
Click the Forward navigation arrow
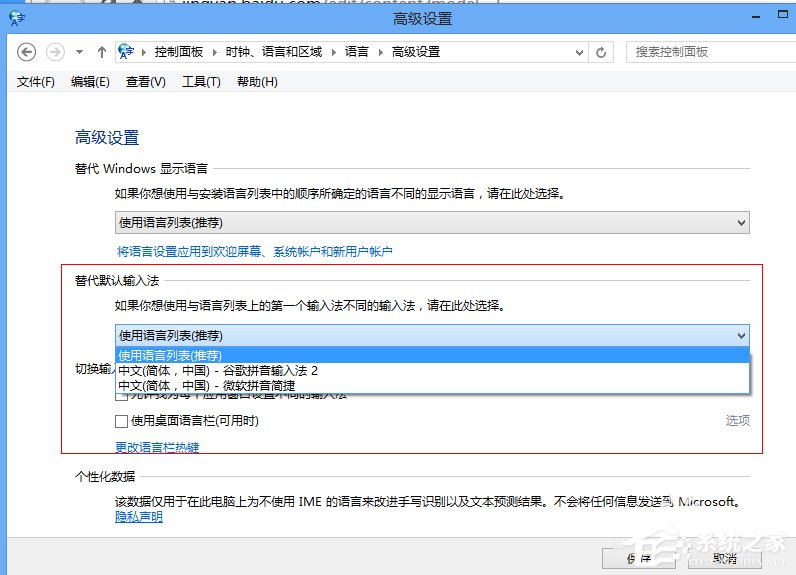tap(57, 52)
